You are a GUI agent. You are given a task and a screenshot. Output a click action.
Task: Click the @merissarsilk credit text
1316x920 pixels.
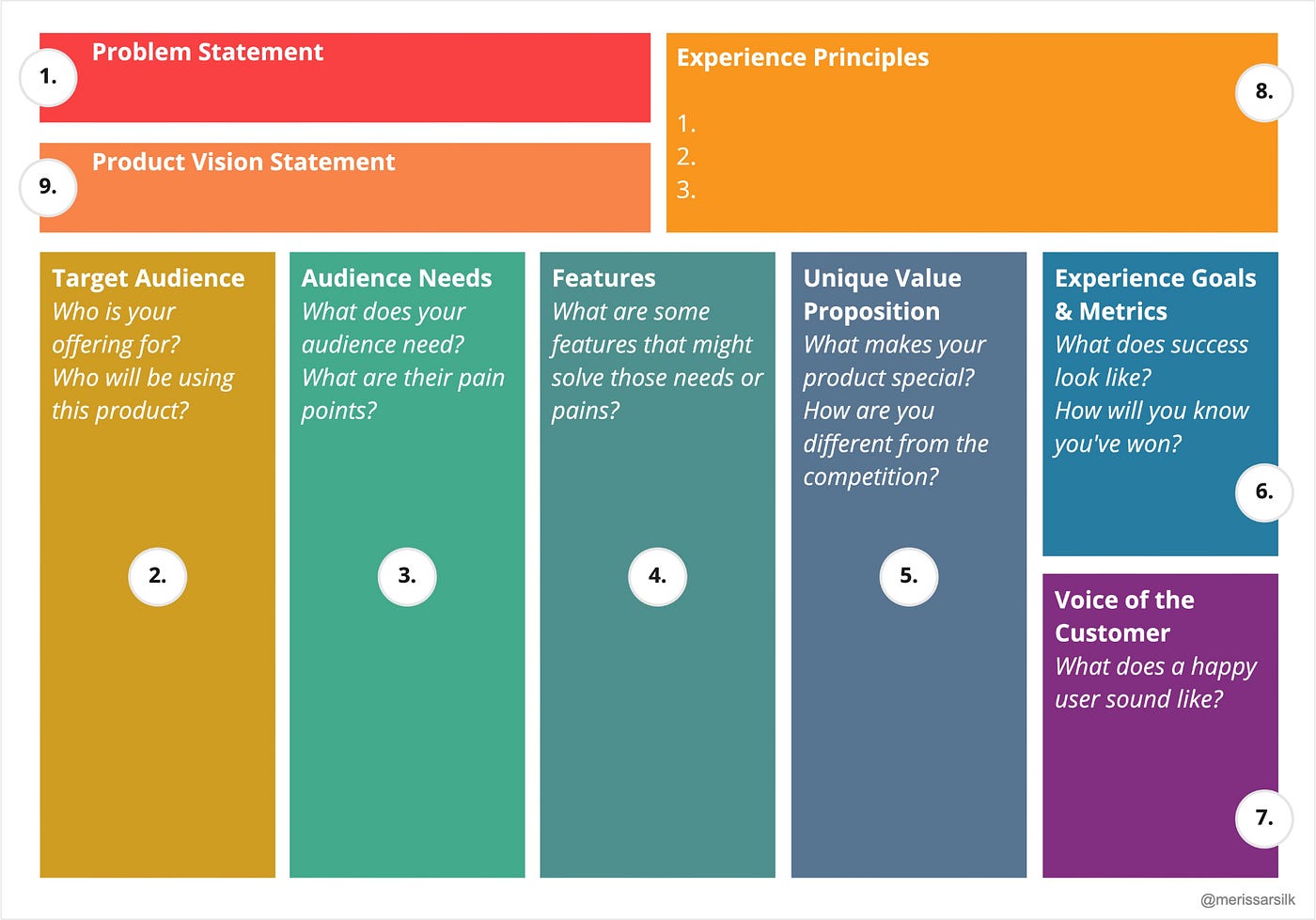click(1247, 899)
